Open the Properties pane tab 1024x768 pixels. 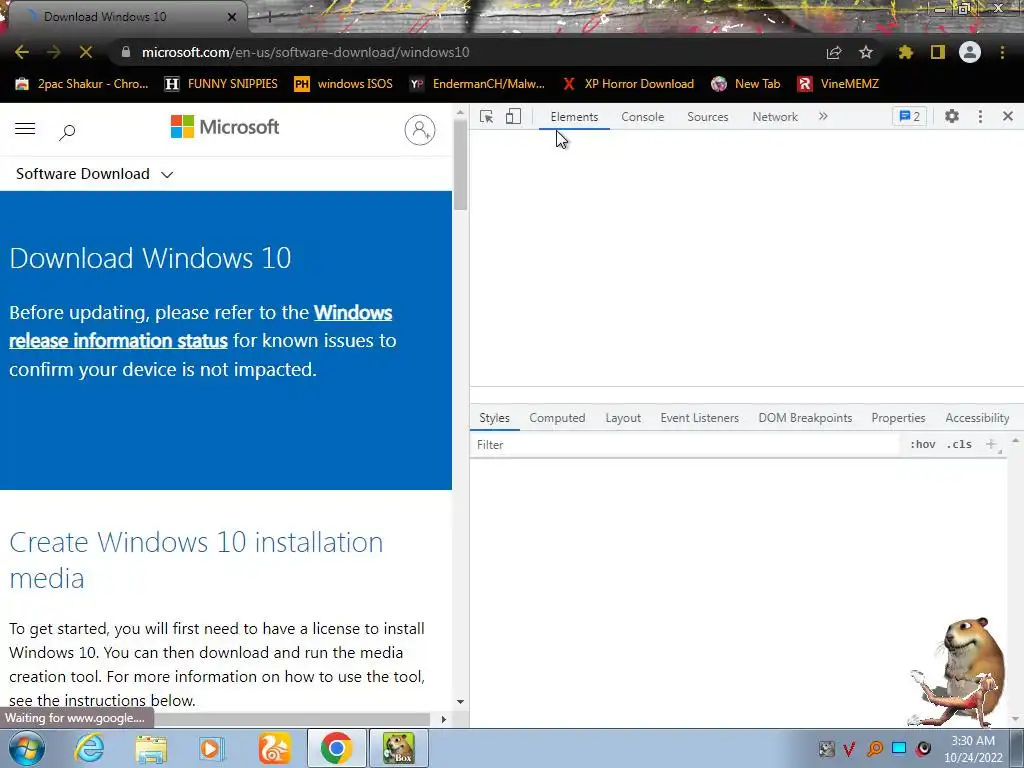coord(898,418)
